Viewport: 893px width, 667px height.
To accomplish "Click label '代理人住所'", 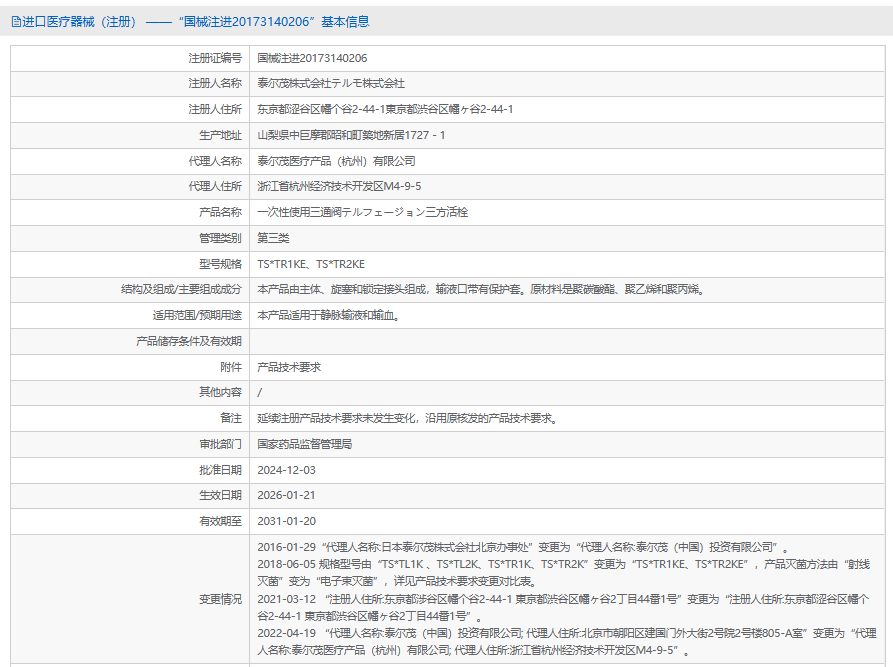I will pos(215,187).
